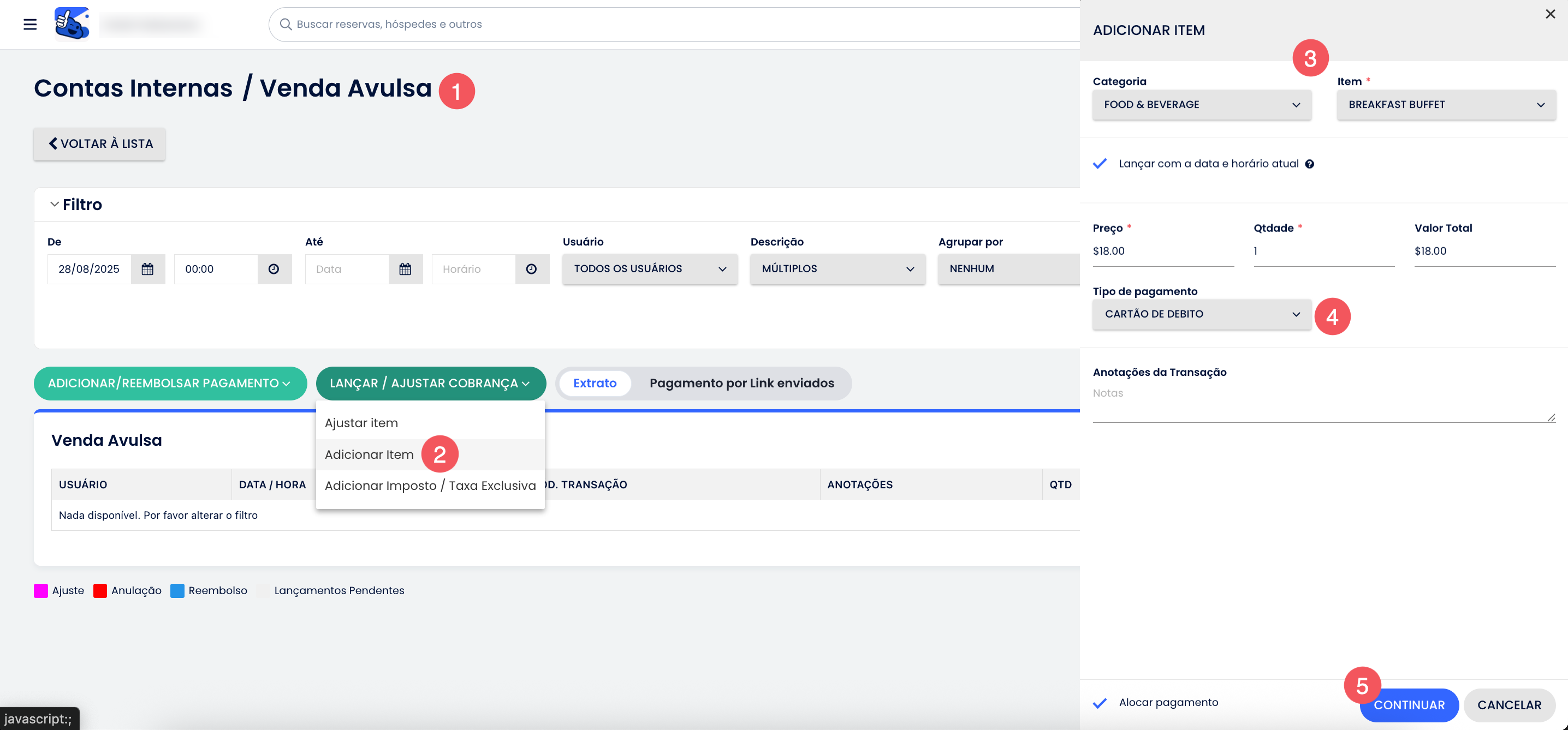Image resolution: width=1568 pixels, height=730 pixels.
Task: Close the Adicionar Item panel
Action: pos(1550,14)
